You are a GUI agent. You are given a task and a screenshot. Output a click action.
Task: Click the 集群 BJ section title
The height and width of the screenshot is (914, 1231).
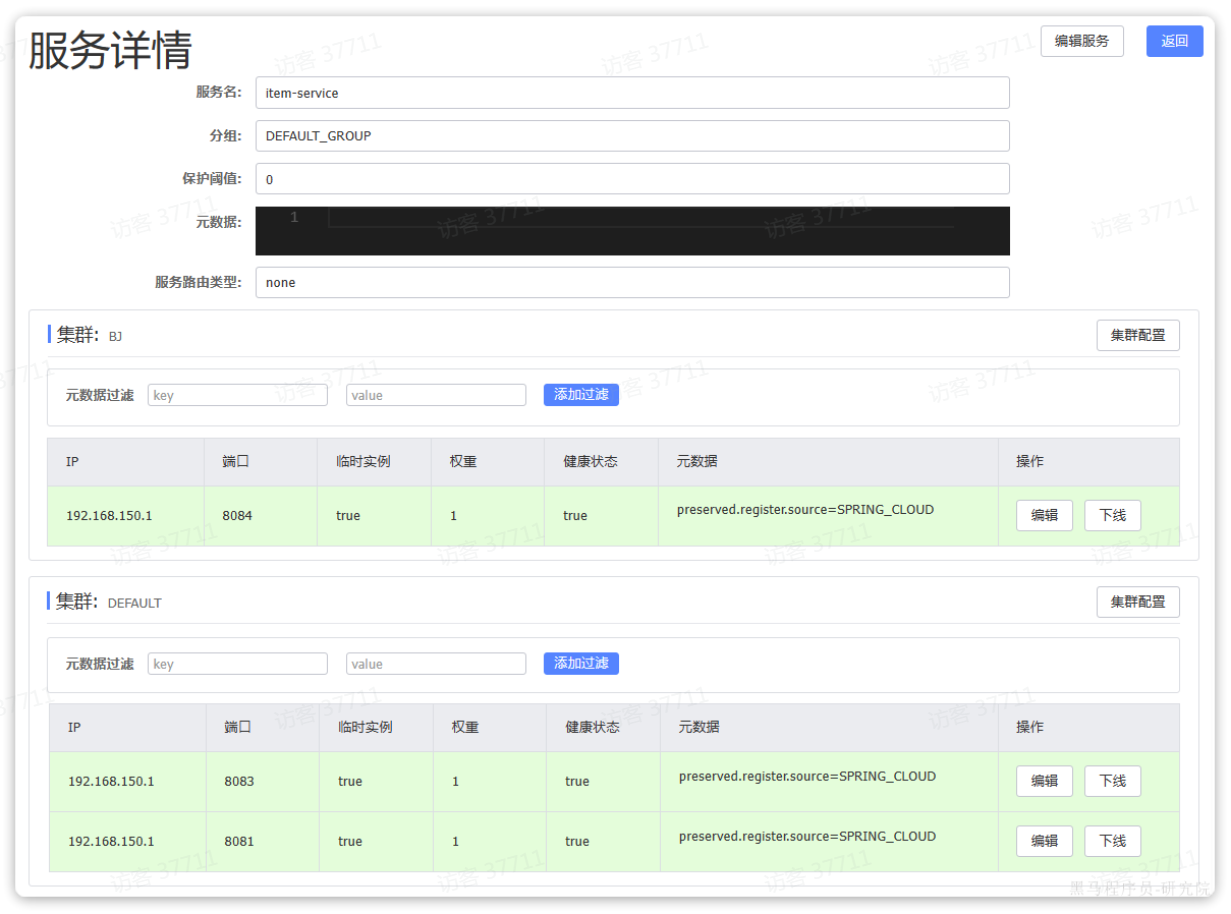[x=89, y=335]
